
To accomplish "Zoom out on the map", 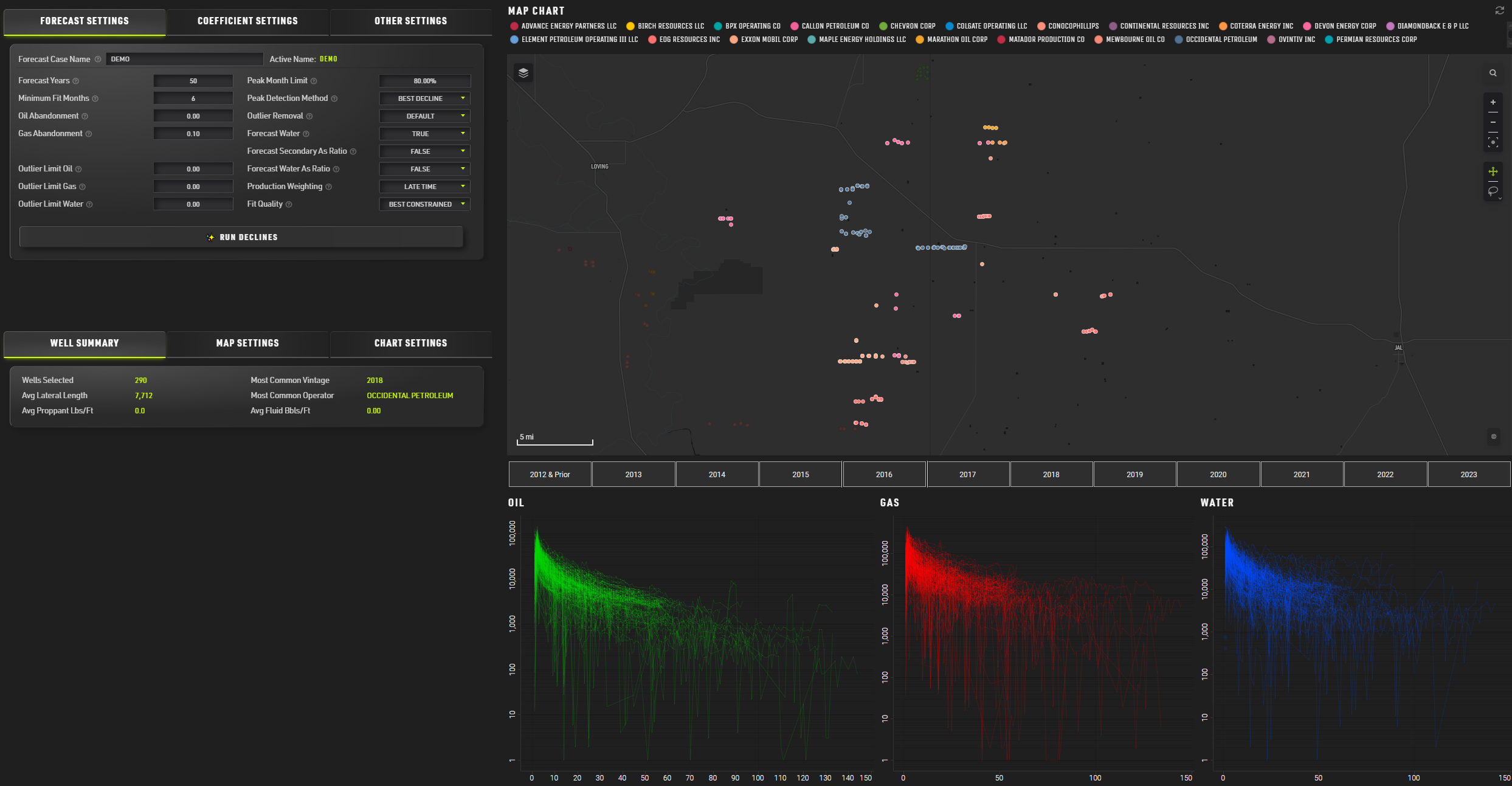I will 1493,122.
